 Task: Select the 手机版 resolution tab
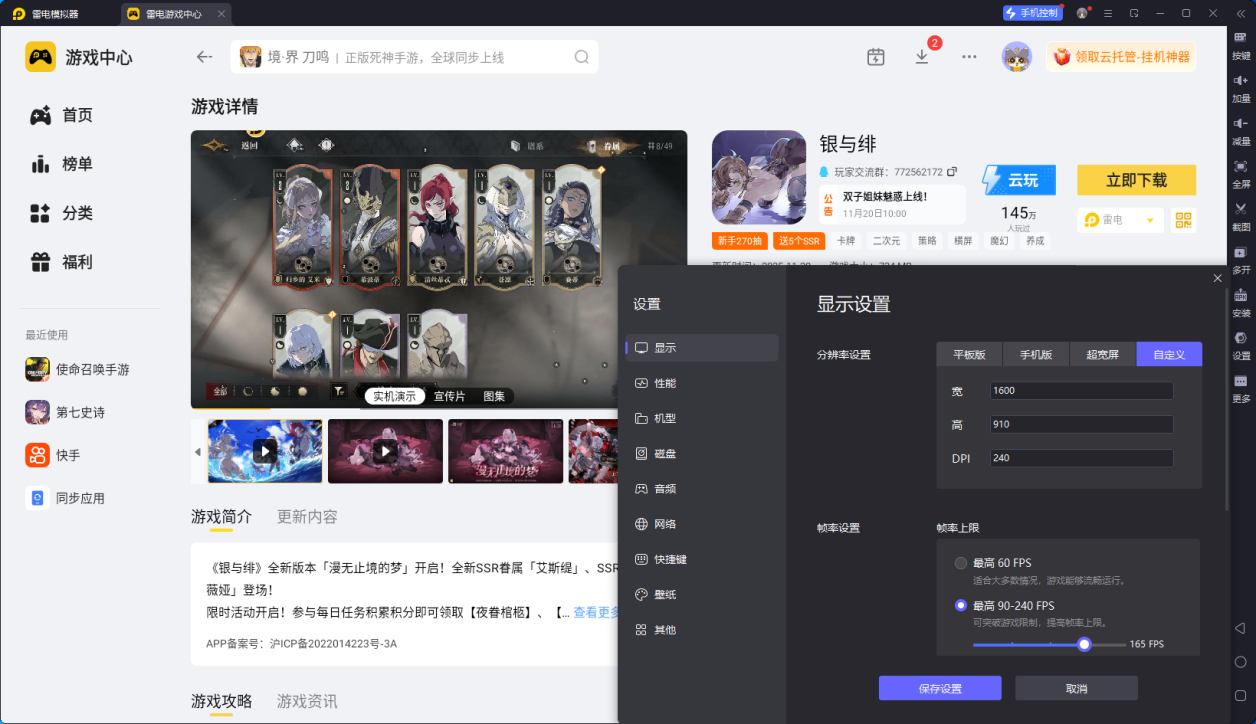pyautogui.click(x=1036, y=354)
